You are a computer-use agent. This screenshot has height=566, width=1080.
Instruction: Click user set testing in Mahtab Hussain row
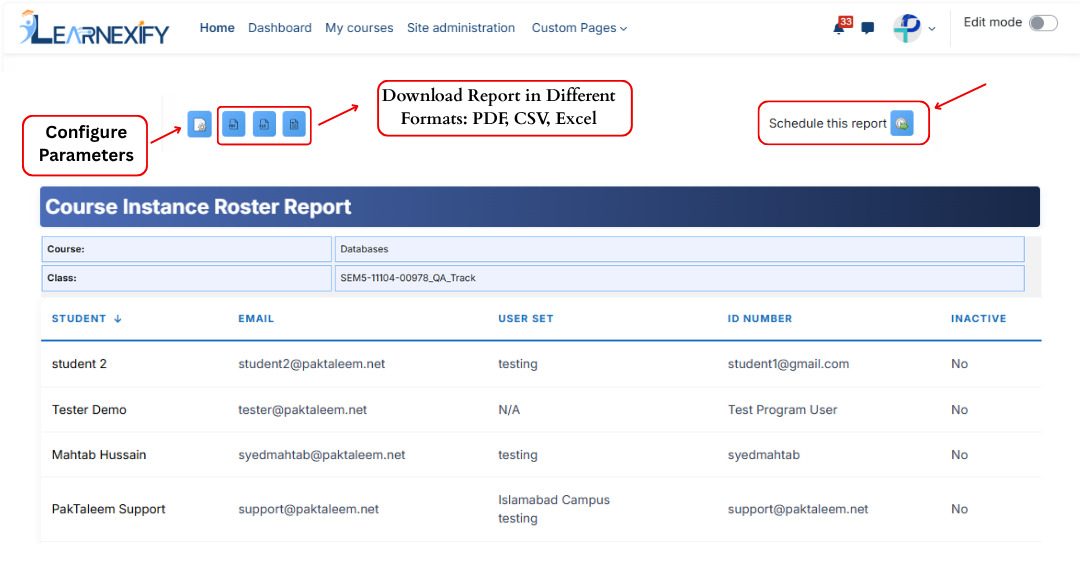(518, 455)
